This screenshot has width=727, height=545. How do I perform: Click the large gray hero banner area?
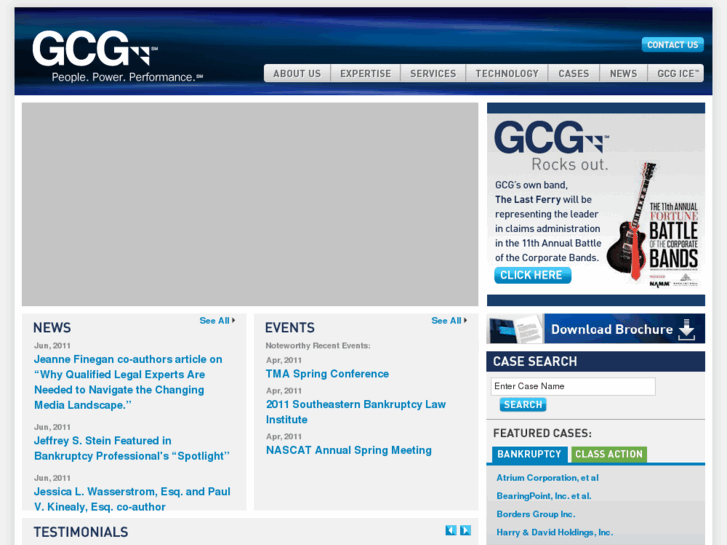click(x=250, y=205)
